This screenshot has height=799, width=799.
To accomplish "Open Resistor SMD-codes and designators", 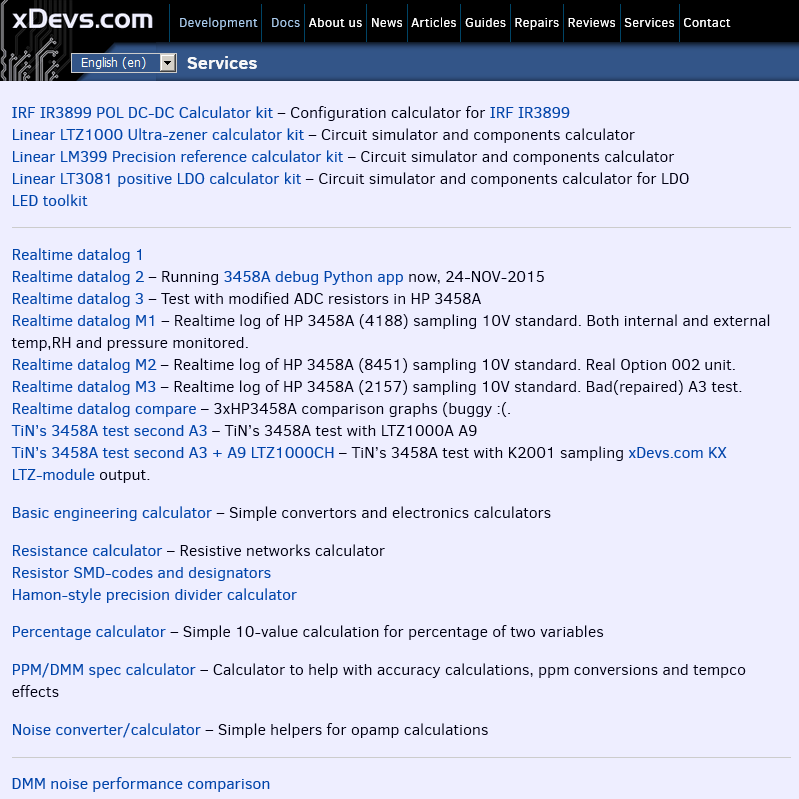I will point(141,573).
